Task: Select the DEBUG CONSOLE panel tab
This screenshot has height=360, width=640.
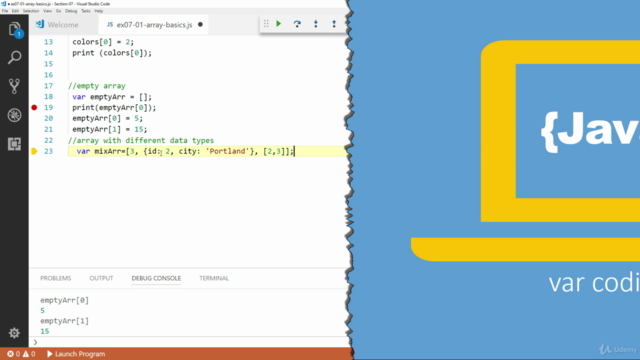Action: click(156, 278)
